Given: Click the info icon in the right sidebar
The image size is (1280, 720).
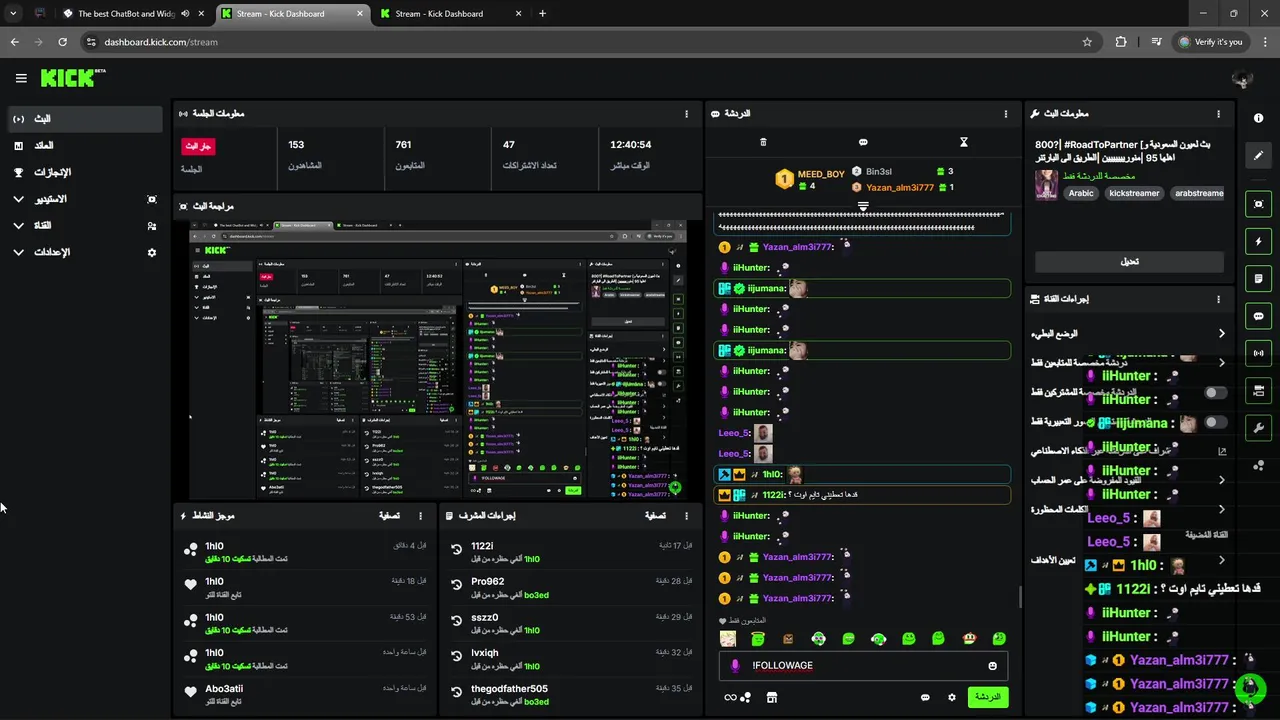Looking at the screenshot, I should [x=1258, y=118].
